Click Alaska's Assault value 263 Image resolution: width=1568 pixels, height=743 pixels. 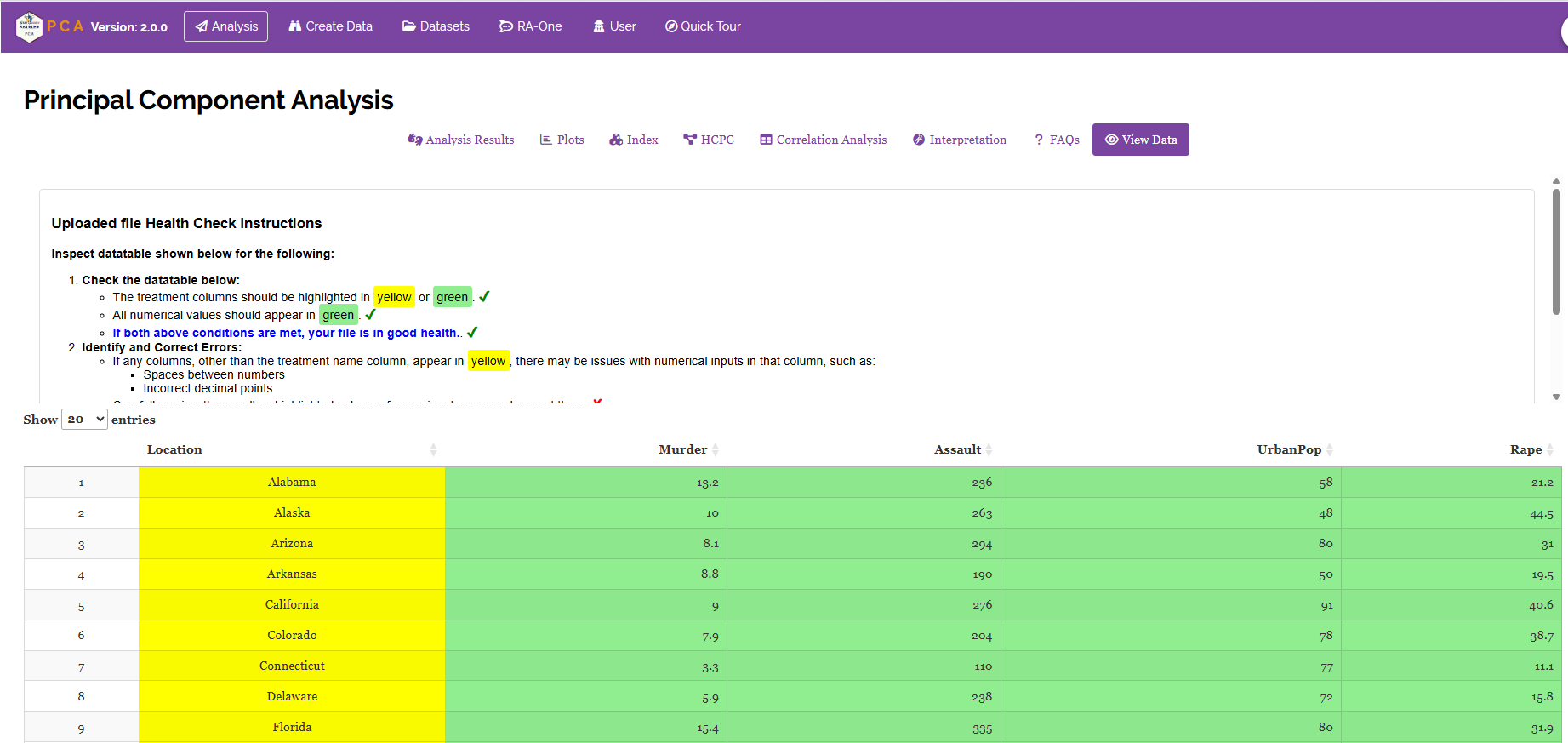coord(982,513)
